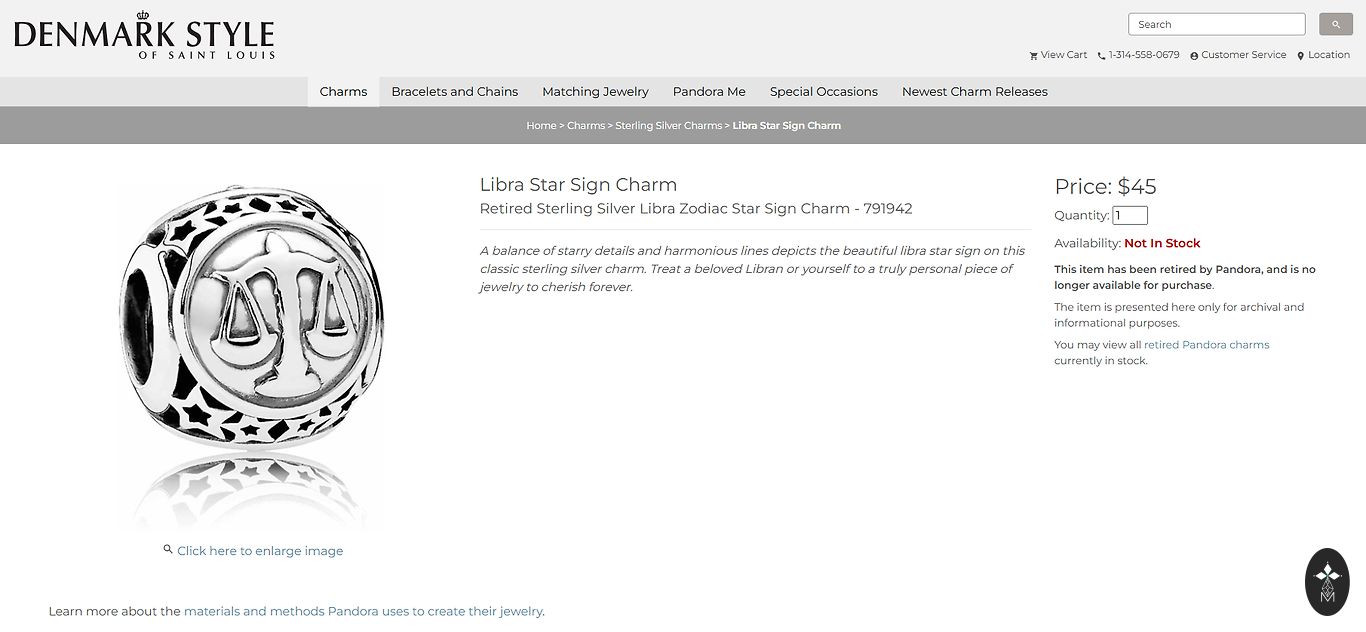Open the View Cart icon link
The width and height of the screenshot is (1366, 632).
click(x=1058, y=55)
